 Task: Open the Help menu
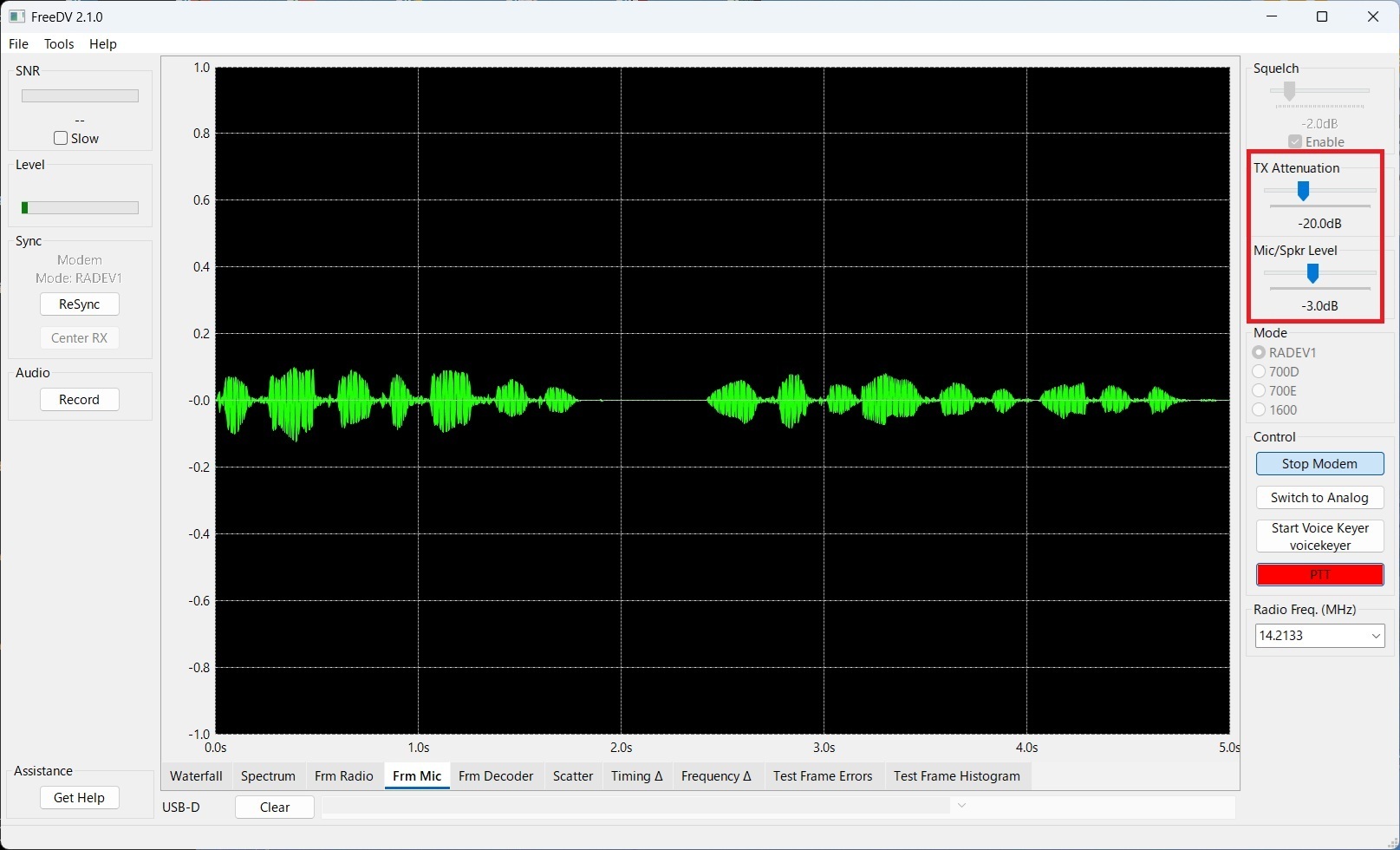tap(102, 43)
